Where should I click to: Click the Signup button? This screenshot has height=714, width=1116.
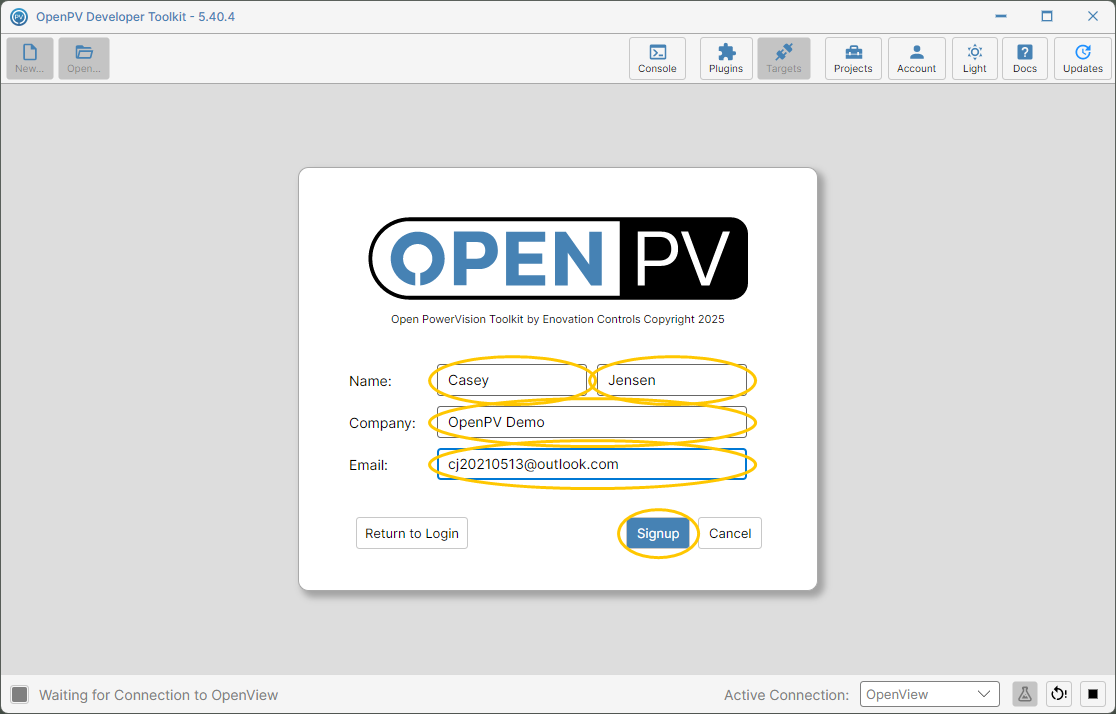(x=658, y=533)
